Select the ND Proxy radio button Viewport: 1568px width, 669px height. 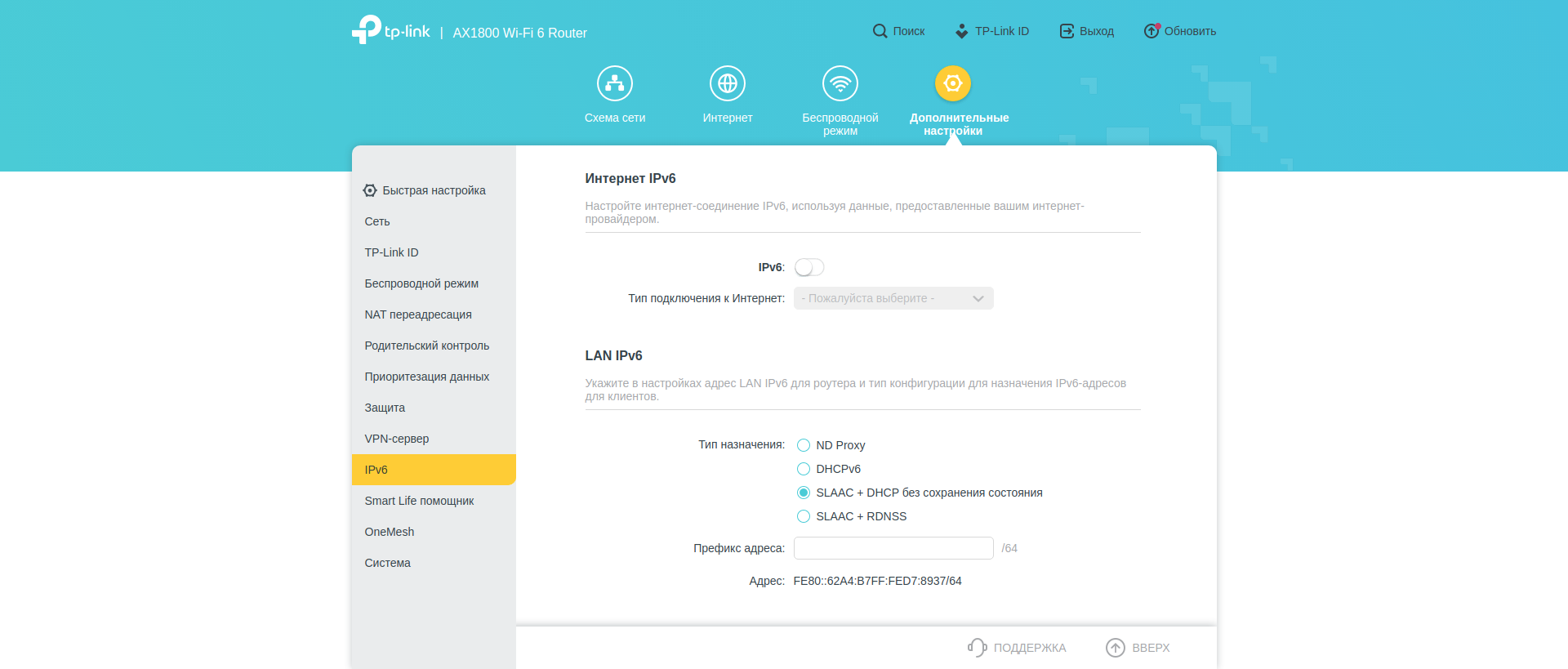pos(804,445)
